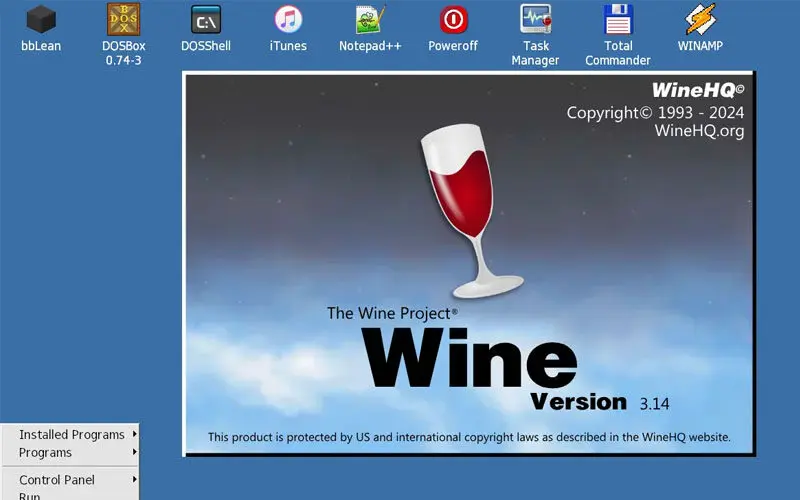Choose the Programs menu entry
The image size is (800, 500).
pyautogui.click(x=46, y=453)
